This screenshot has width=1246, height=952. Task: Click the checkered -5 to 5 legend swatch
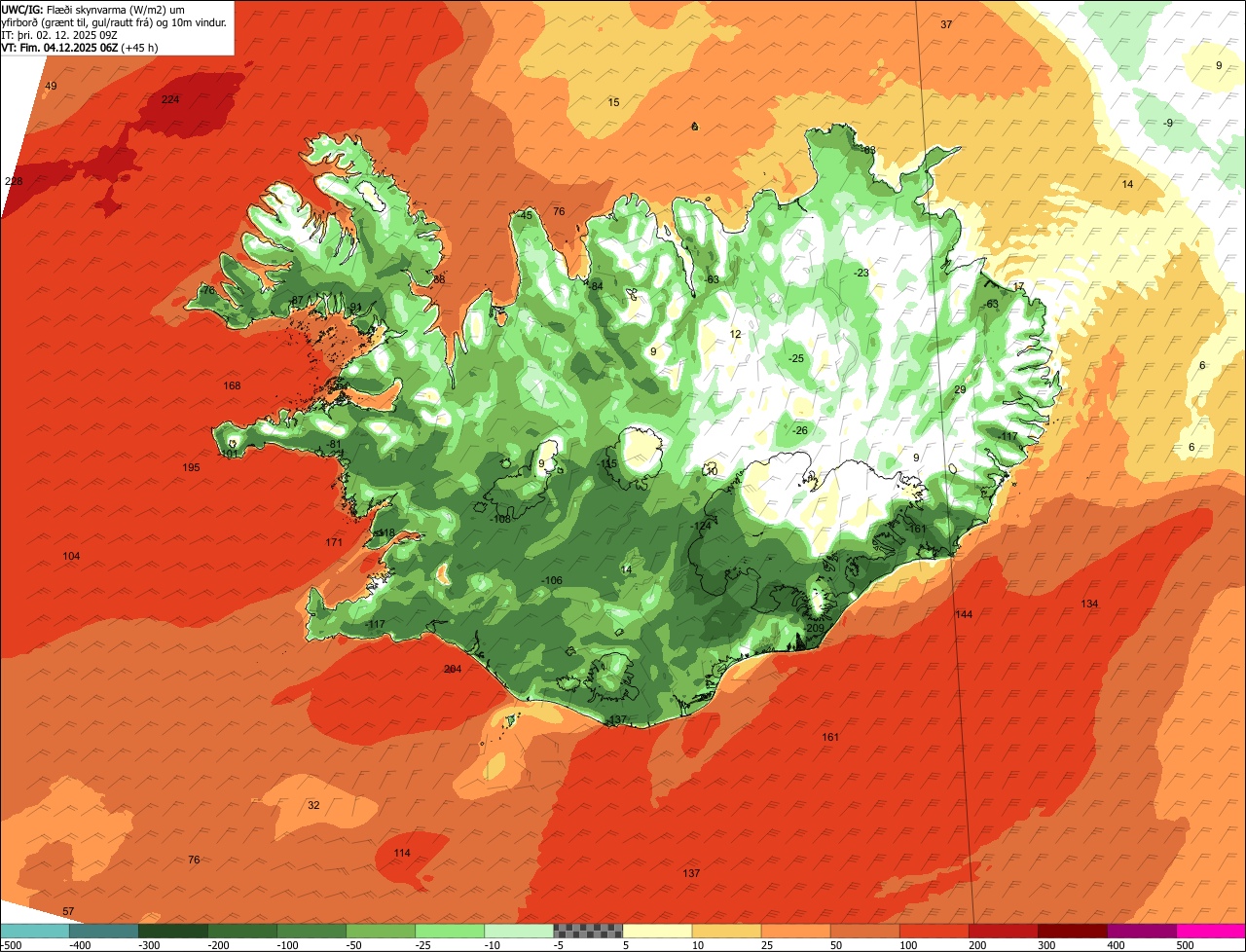[588, 931]
